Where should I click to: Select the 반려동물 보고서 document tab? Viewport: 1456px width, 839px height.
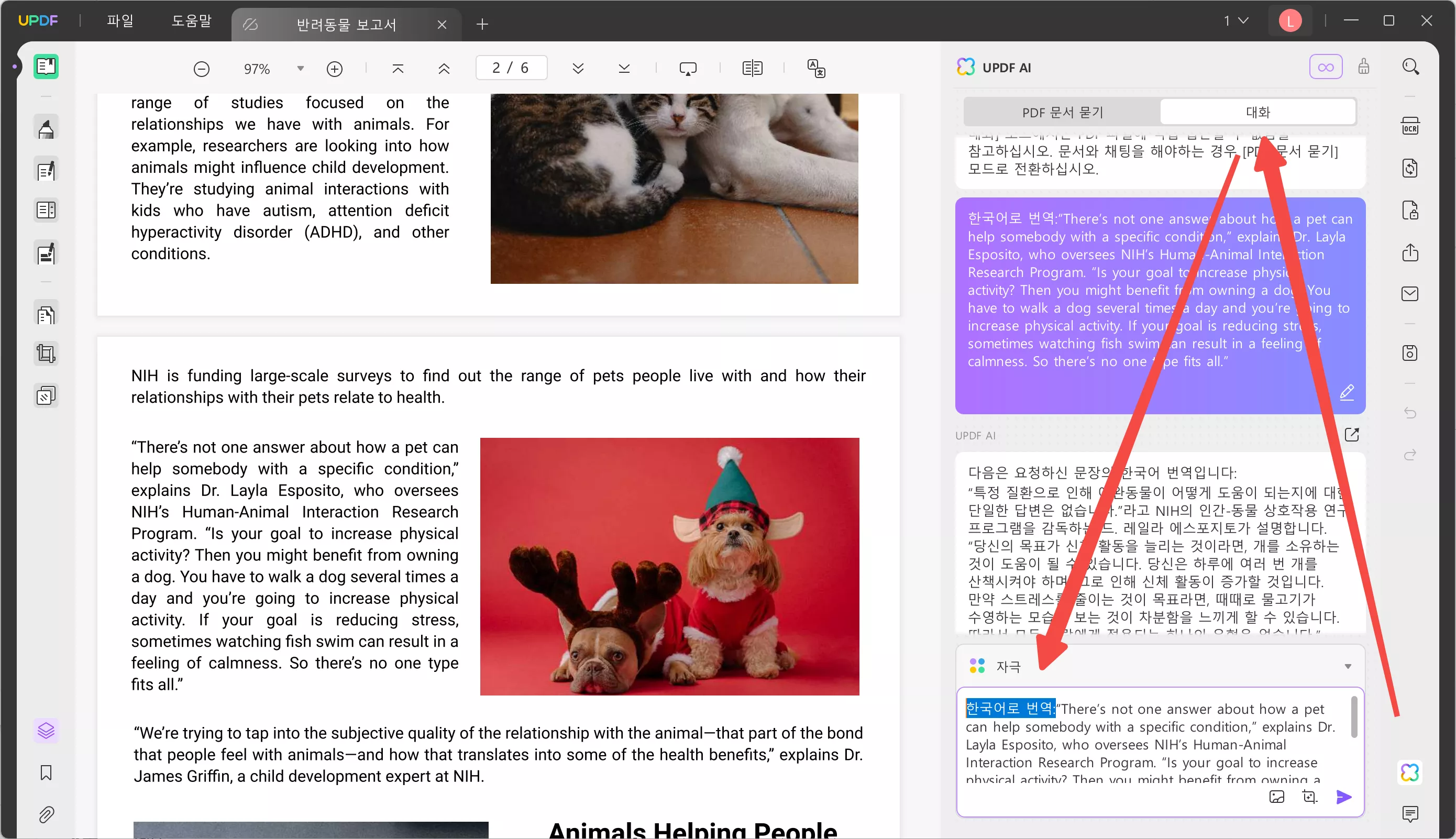pos(346,24)
